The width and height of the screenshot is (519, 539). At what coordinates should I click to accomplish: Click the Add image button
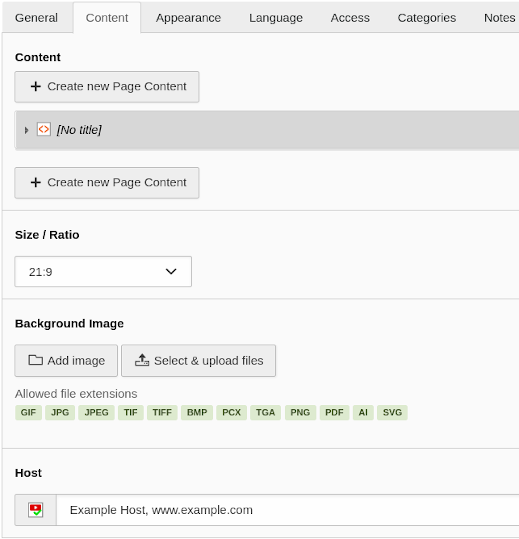pyautogui.click(x=66, y=361)
